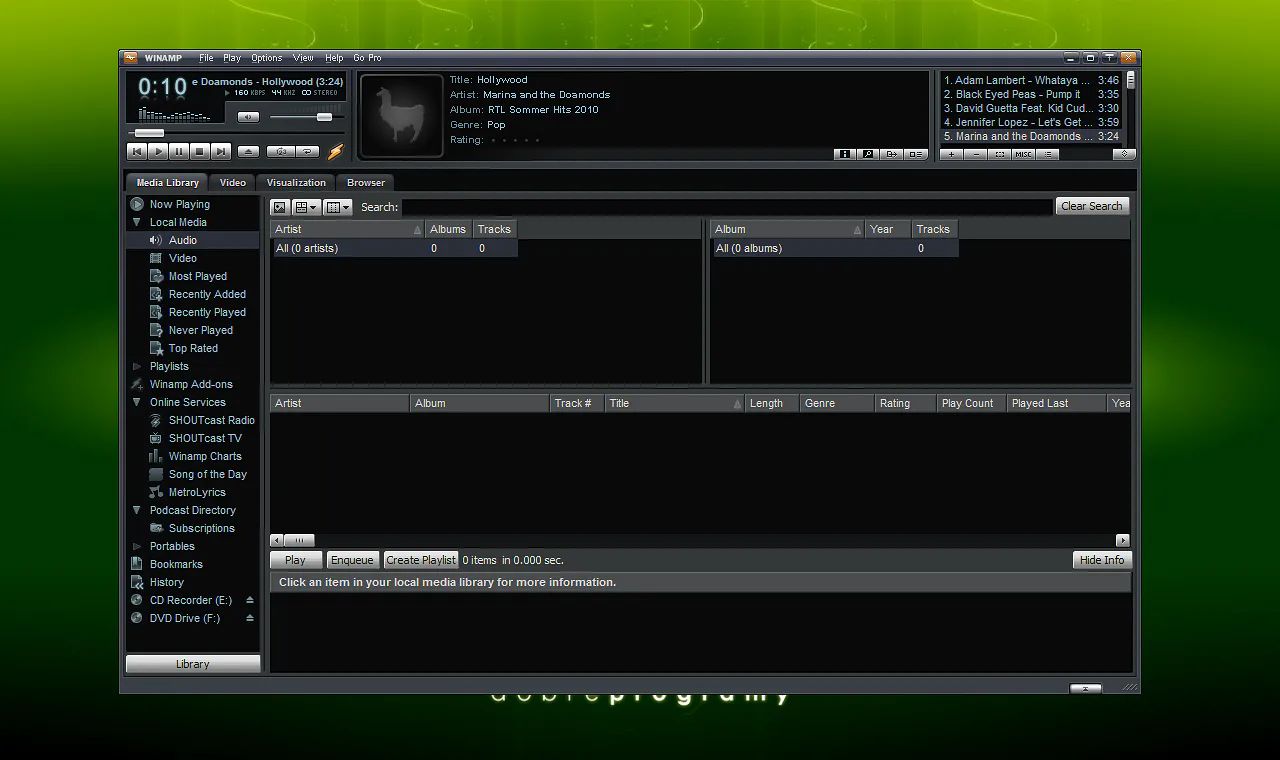The width and height of the screenshot is (1280, 760).
Task: Click the Winamp lightning bolt logo icon
Action: (x=334, y=151)
